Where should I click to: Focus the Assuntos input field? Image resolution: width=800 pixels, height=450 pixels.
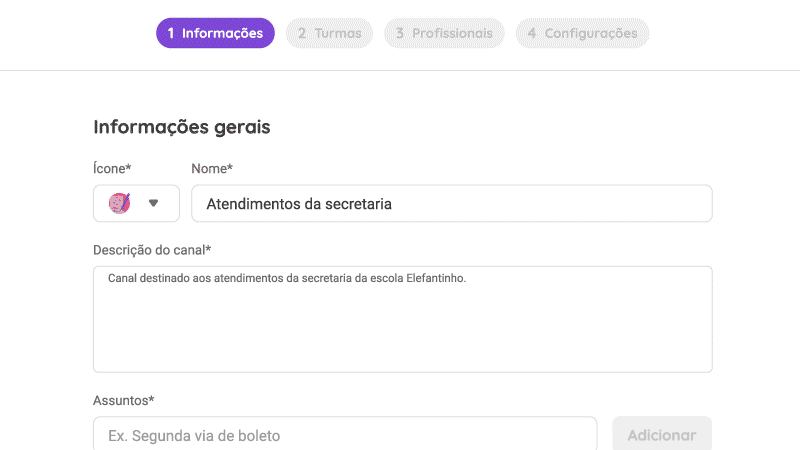click(345, 434)
